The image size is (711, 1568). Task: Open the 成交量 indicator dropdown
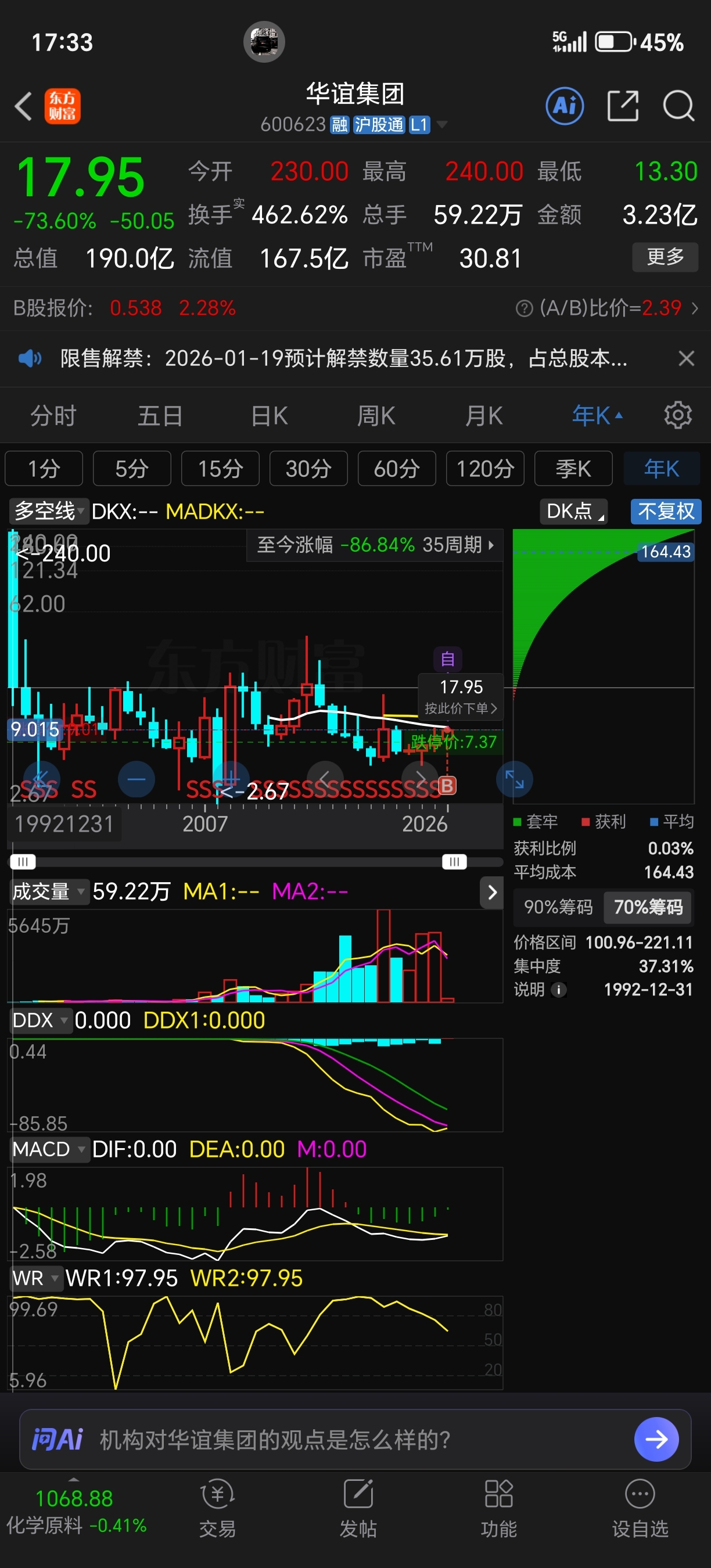pyautogui.click(x=49, y=892)
